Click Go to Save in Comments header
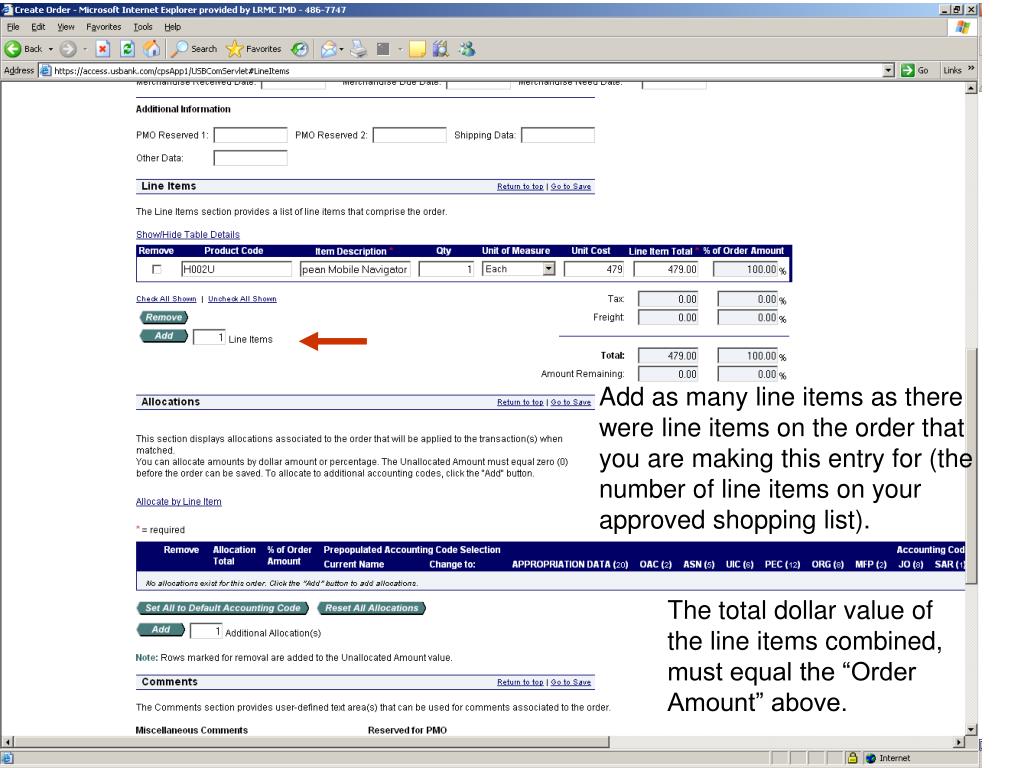The height and width of the screenshot is (768, 1024). tap(571, 682)
